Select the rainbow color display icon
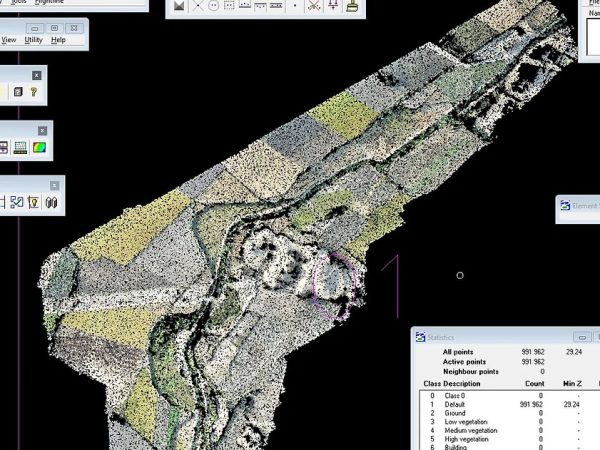The width and height of the screenshot is (600, 450). tap(39, 148)
